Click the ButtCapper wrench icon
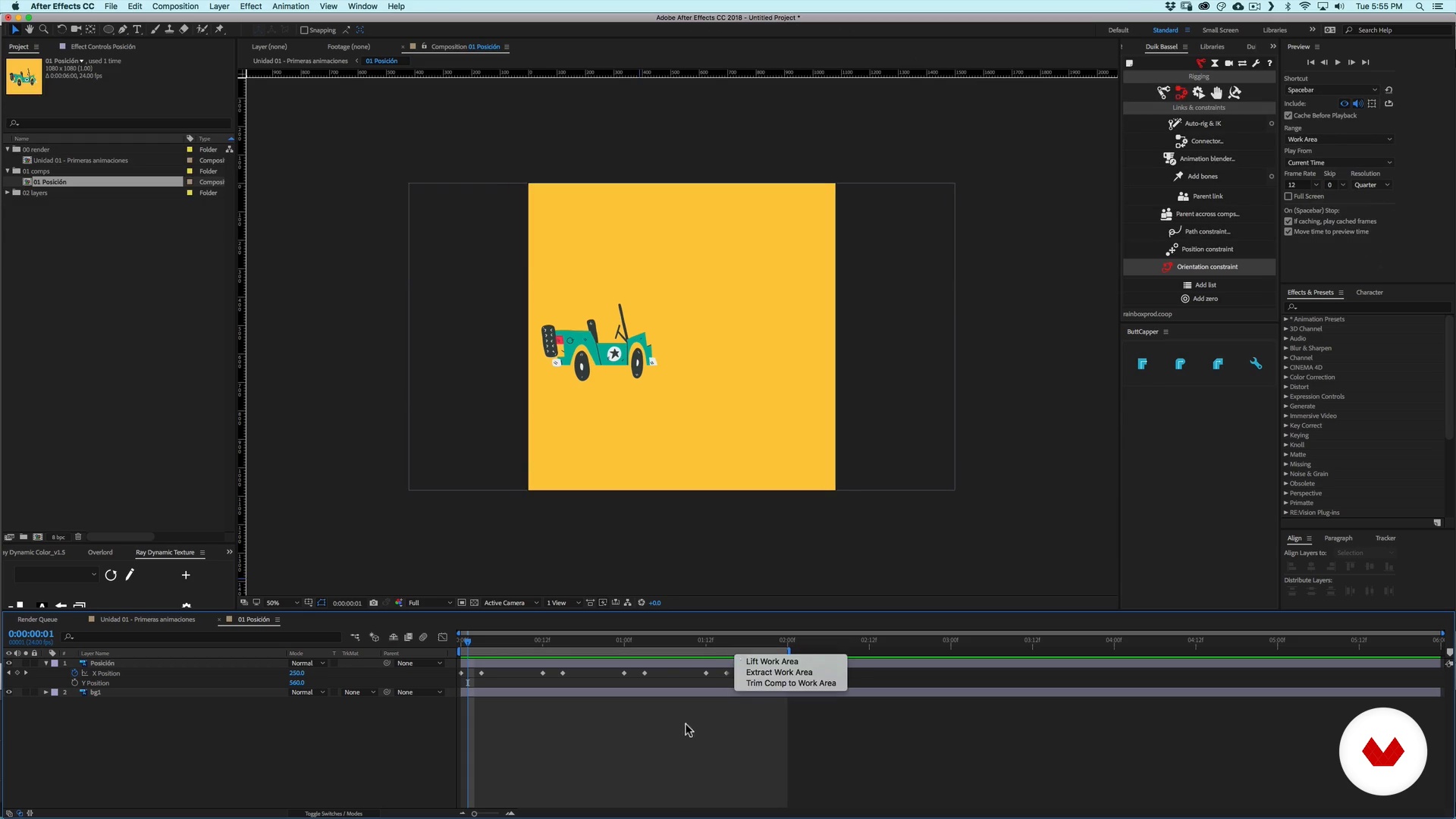Screen dimensions: 1456x819 click(1256, 364)
